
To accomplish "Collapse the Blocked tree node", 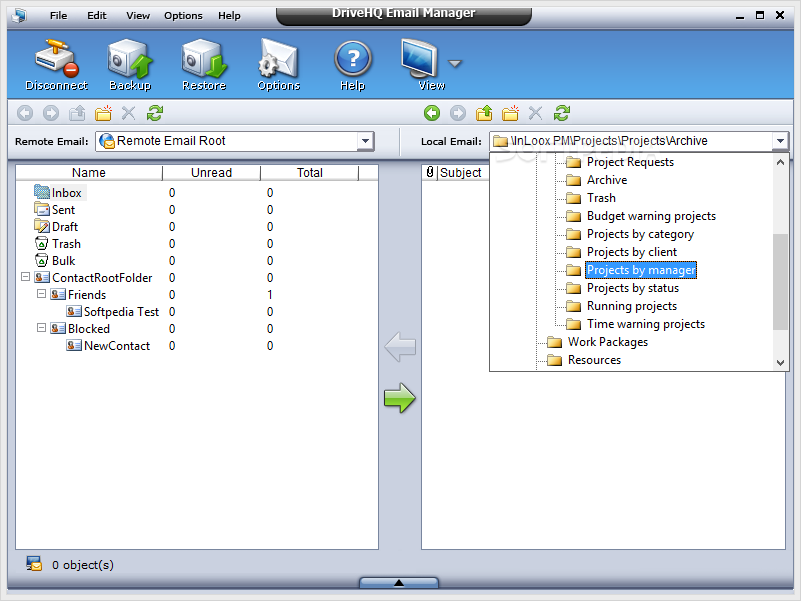I will pos(41,328).
